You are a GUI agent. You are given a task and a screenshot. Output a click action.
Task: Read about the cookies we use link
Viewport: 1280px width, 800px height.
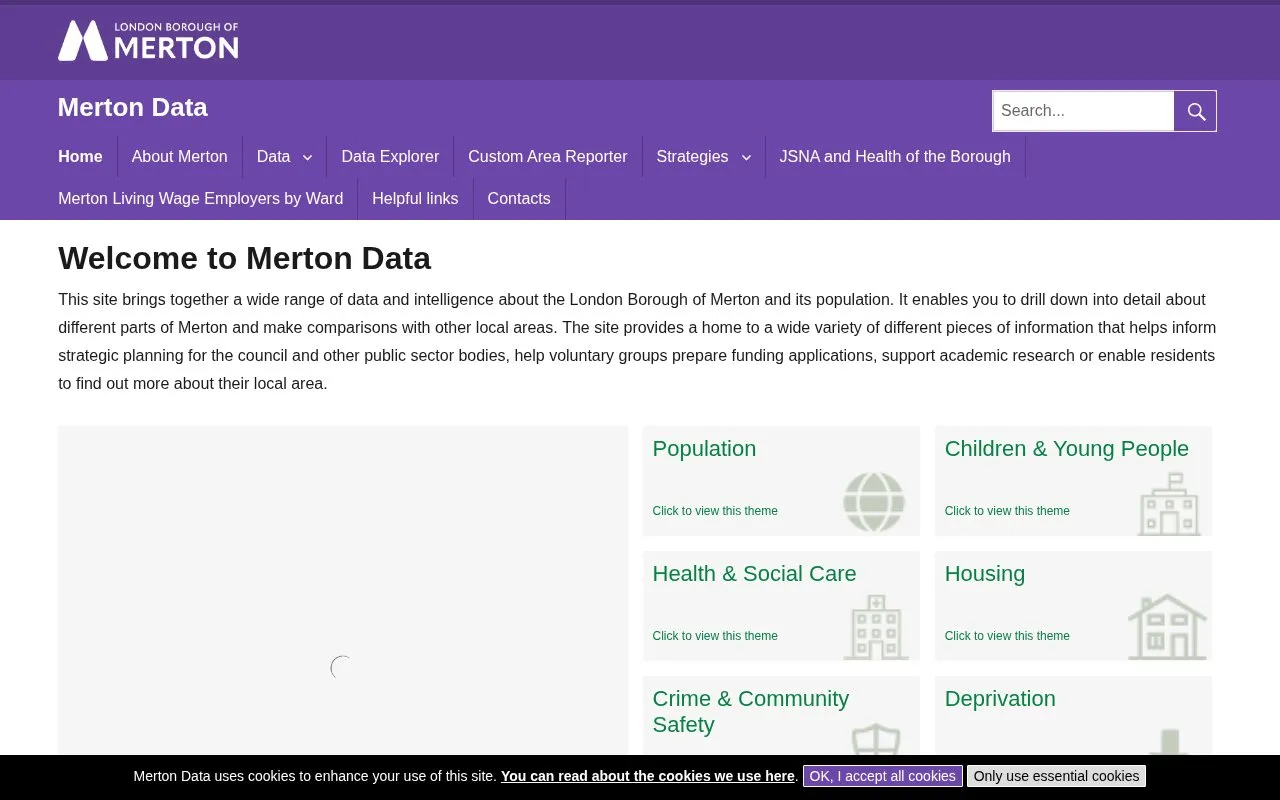(x=648, y=776)
